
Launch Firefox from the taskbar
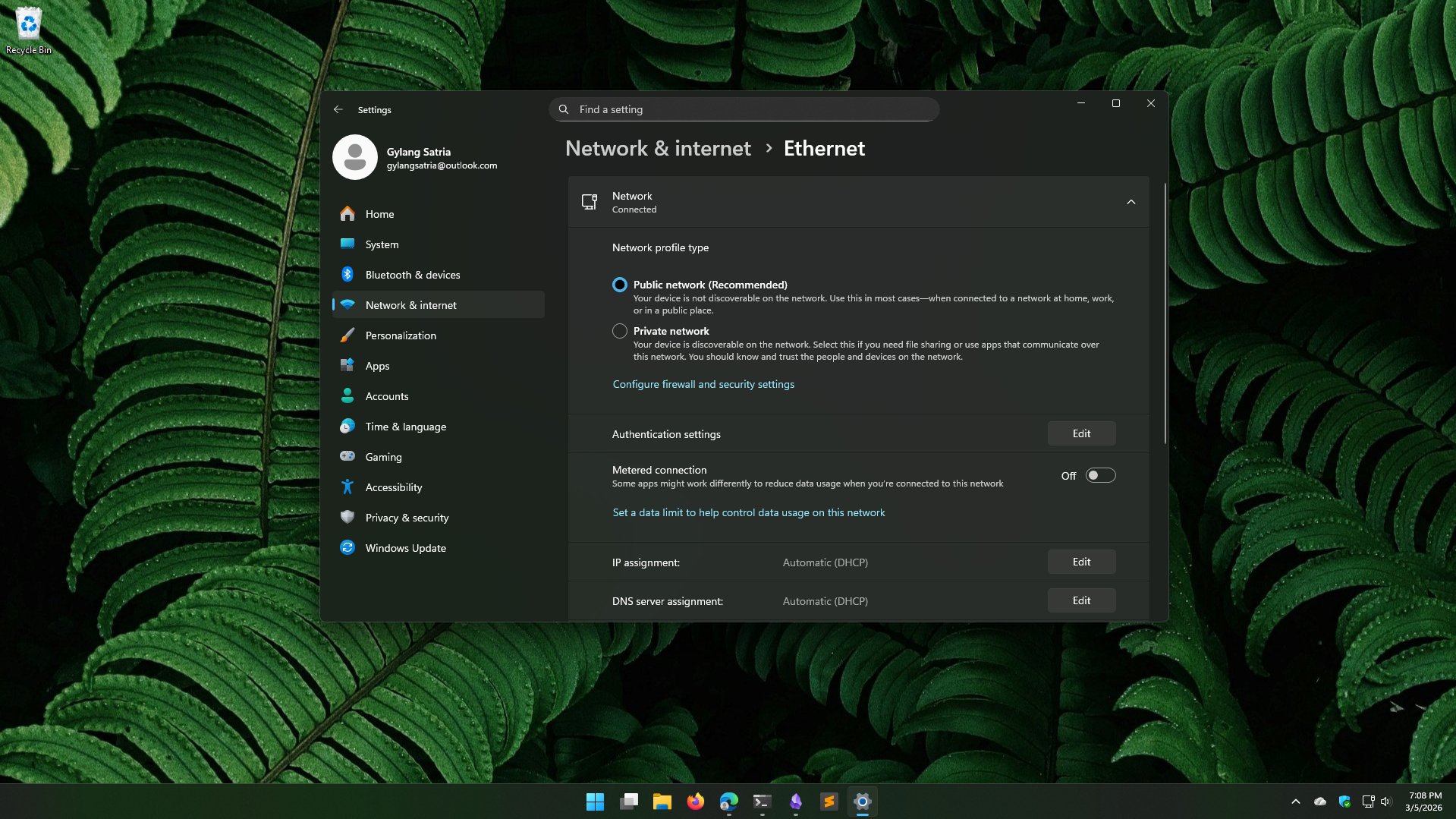(695, 801)
